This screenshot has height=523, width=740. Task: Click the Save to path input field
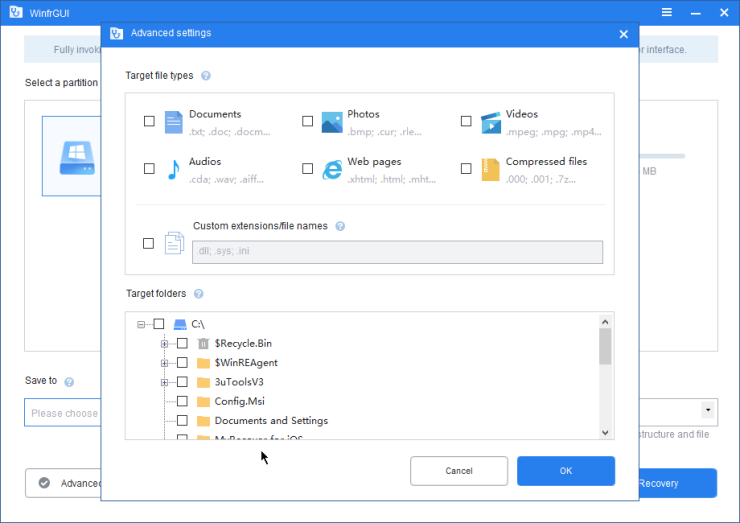tap(63, 413)
